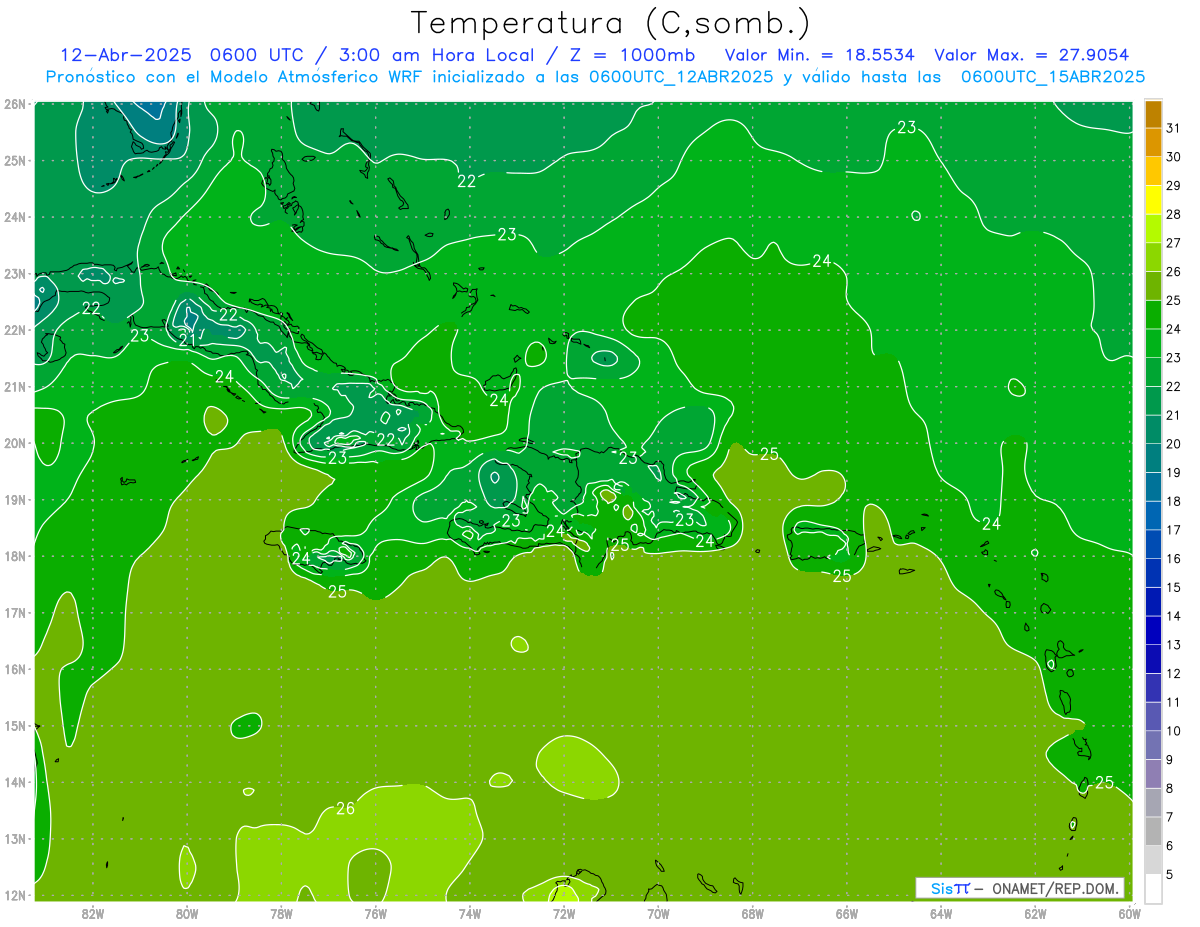Click the 21N latitude axis label
The image size is (1200, 927).
(x=14, y=386)
